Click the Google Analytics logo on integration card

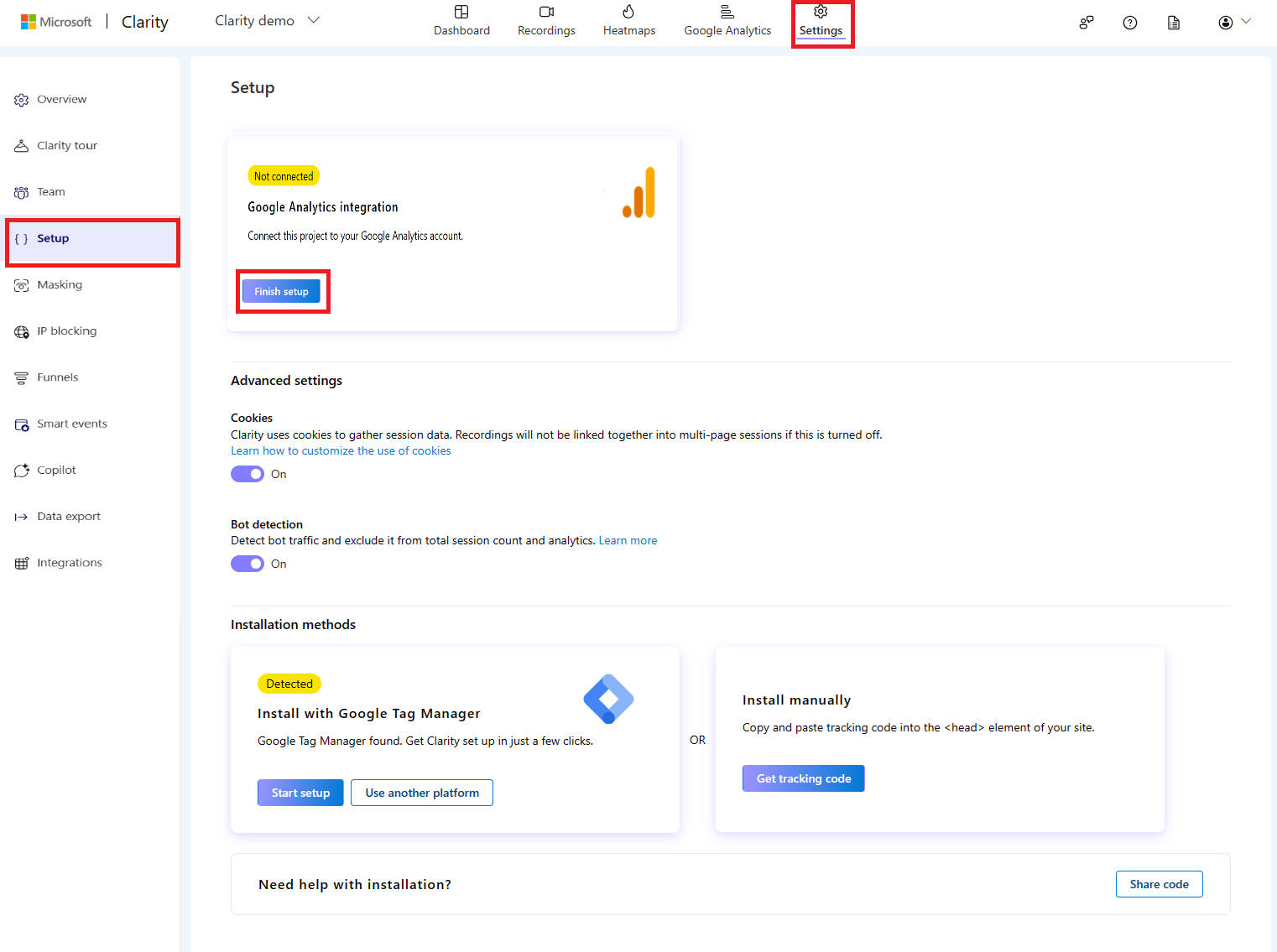(x=638, y=192)
